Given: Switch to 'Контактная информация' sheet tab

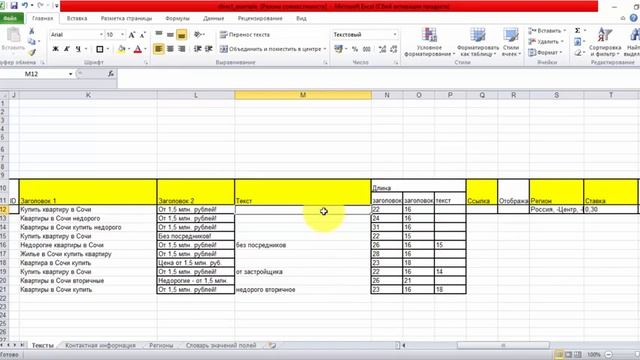Looking at the screenshot, I should (x=100, y=345).
